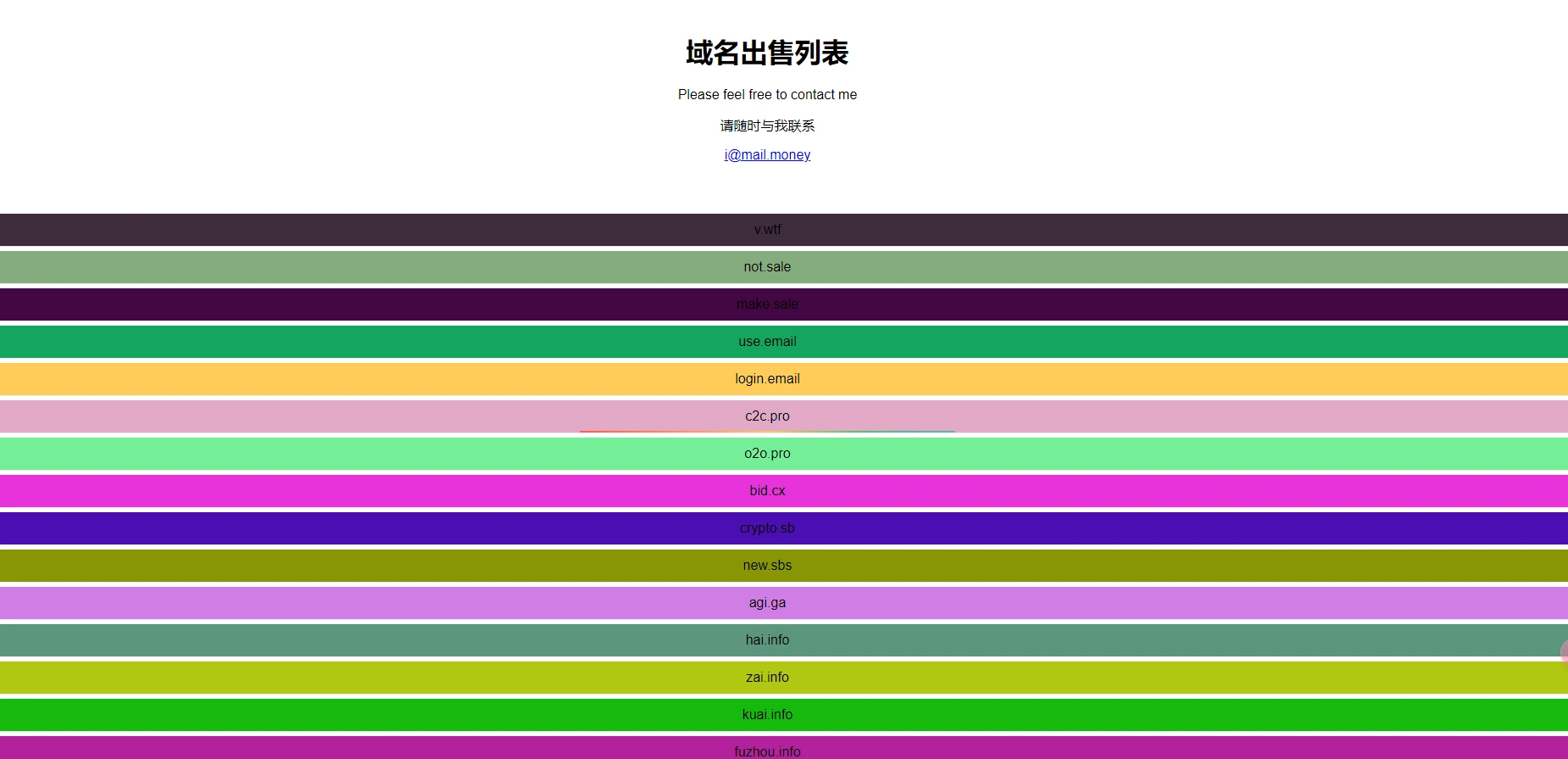The image size is (1568, 759).
Task: Open the new.sbs domain row
Action: point(767,566)
